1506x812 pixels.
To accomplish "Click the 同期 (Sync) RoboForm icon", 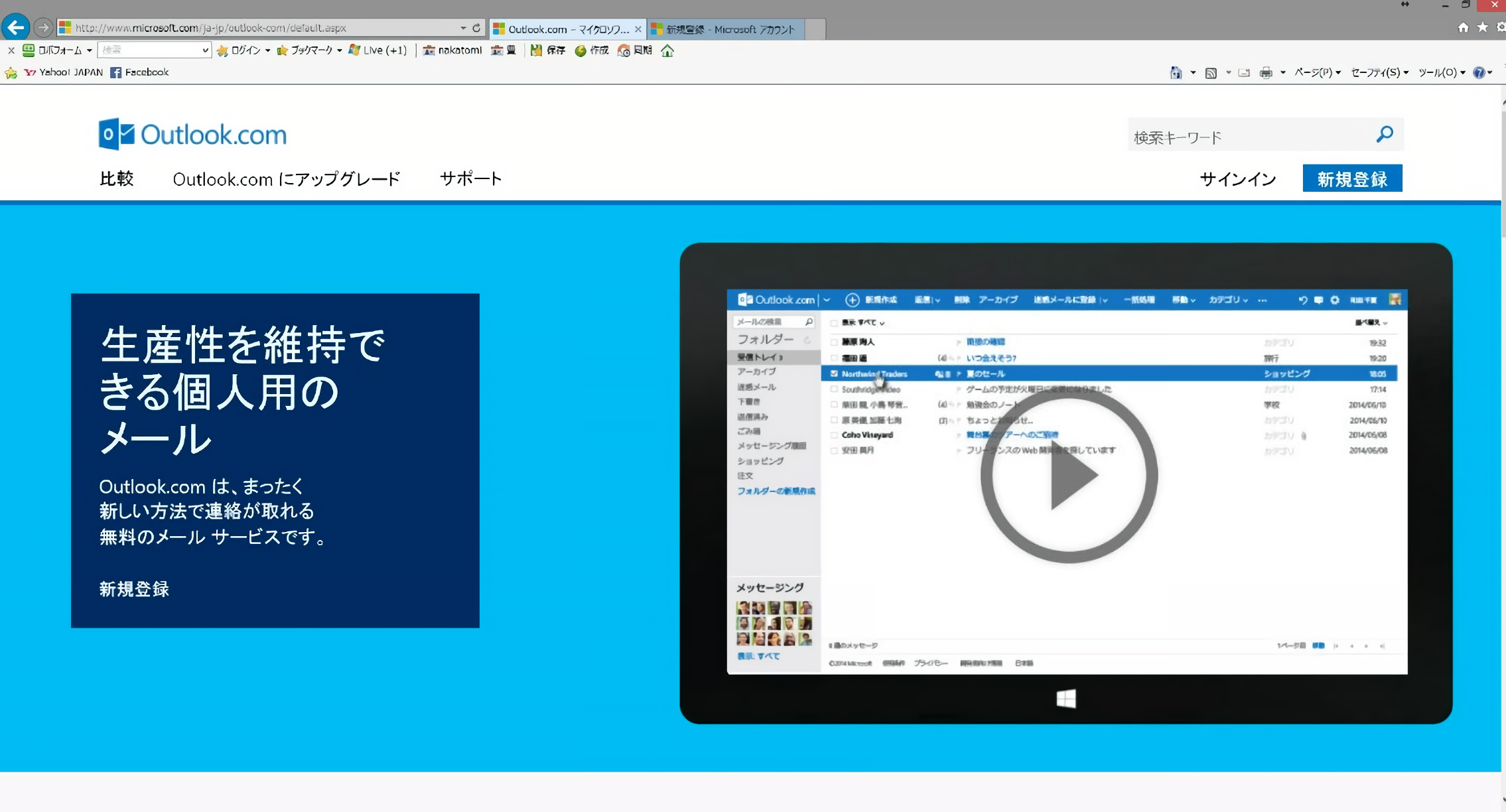I will point(635,50).
